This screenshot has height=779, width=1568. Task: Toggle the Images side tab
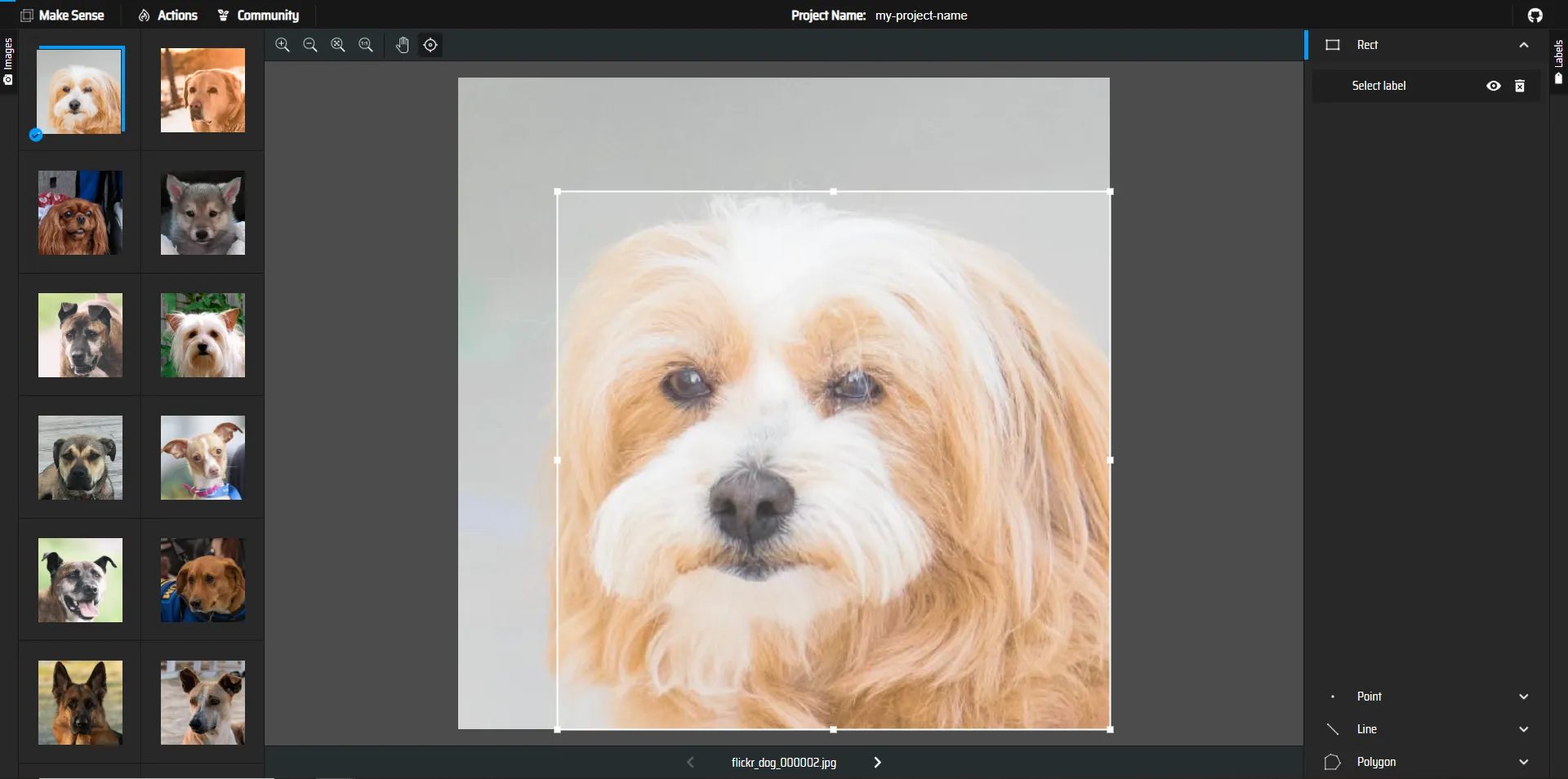tap(8, 61)
